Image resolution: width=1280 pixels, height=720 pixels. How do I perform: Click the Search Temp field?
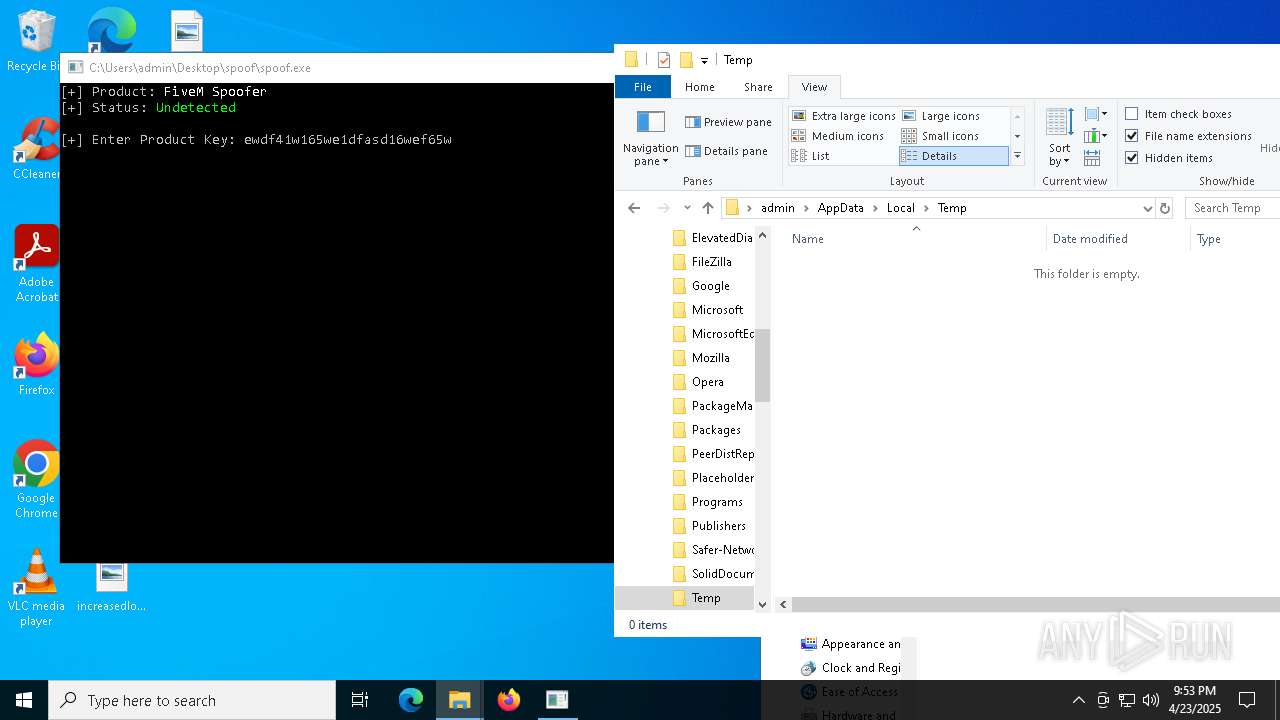pos(1232,208)
